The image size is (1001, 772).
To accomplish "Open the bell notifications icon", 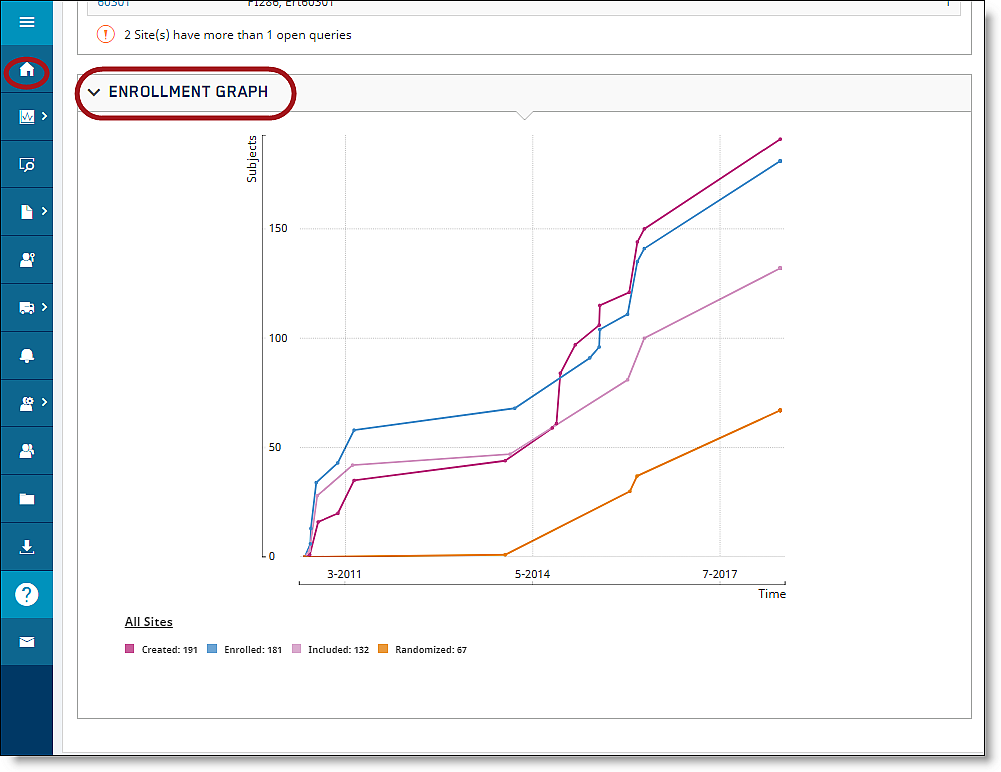I will click(x=27, y=356).
